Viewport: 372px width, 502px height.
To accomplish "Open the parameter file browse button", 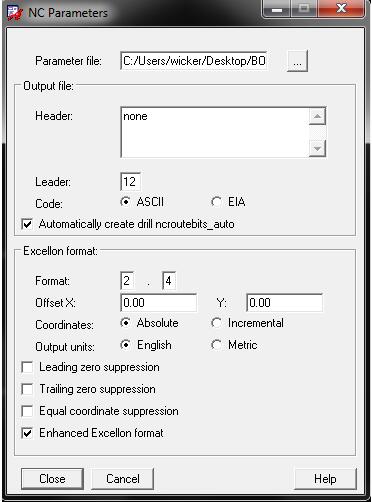I will pos(297,61).
